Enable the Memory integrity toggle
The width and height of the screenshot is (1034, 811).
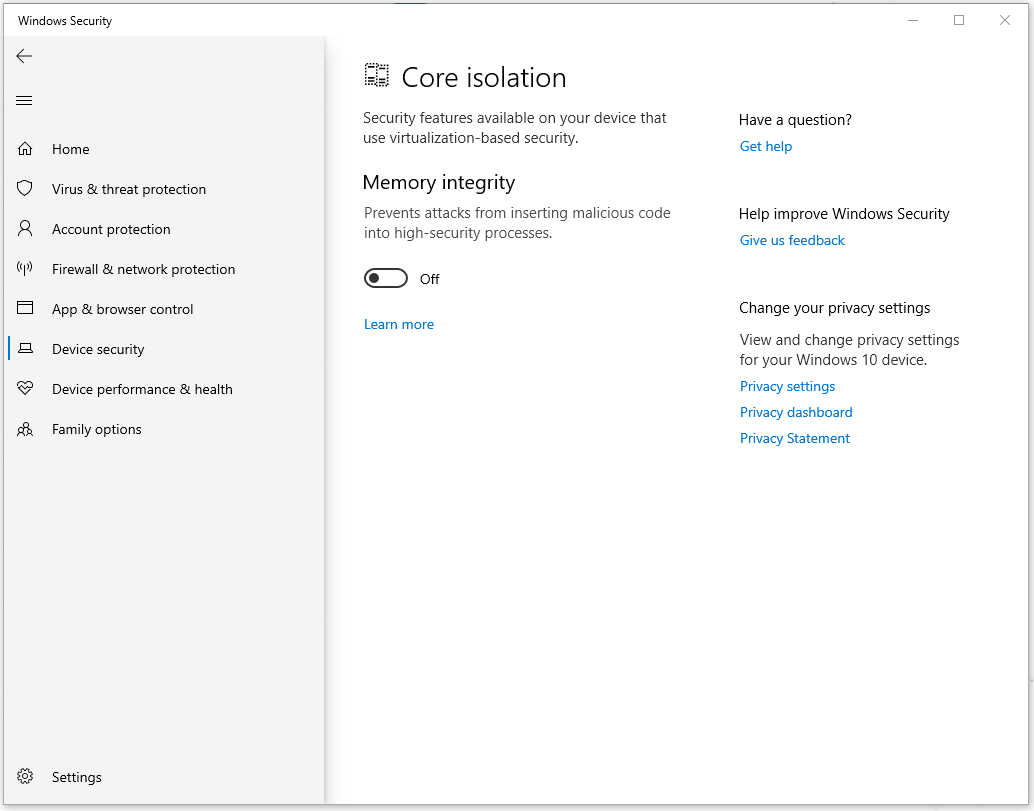tap(386, 278)
